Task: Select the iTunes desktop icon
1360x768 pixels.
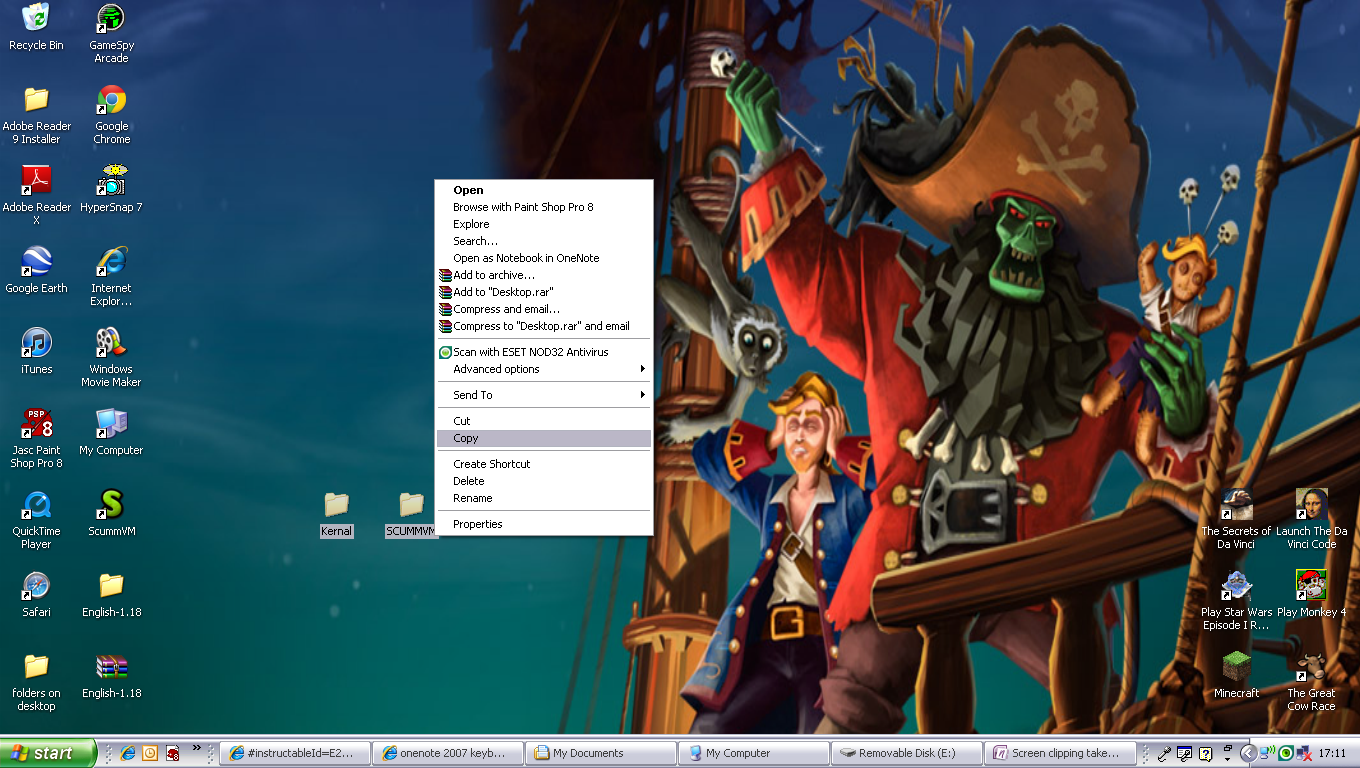Action: point(36,351)
